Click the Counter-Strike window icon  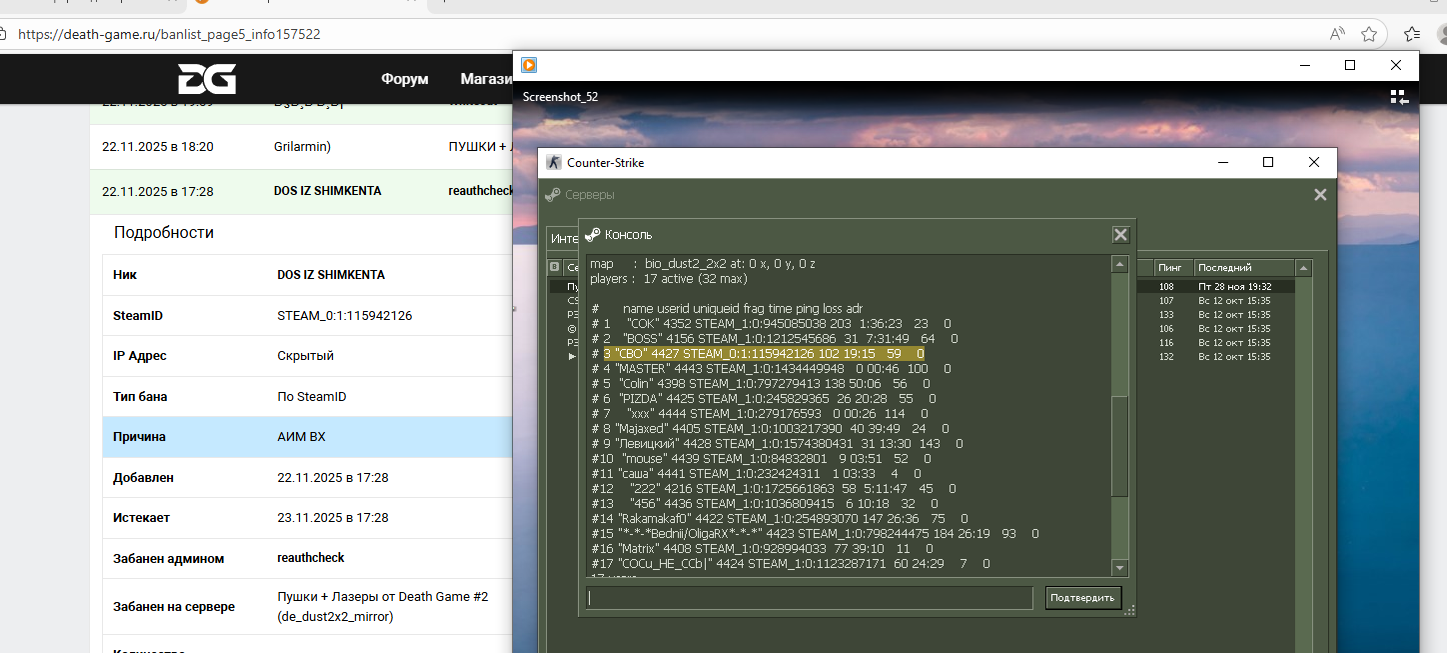tap(554, 162)
